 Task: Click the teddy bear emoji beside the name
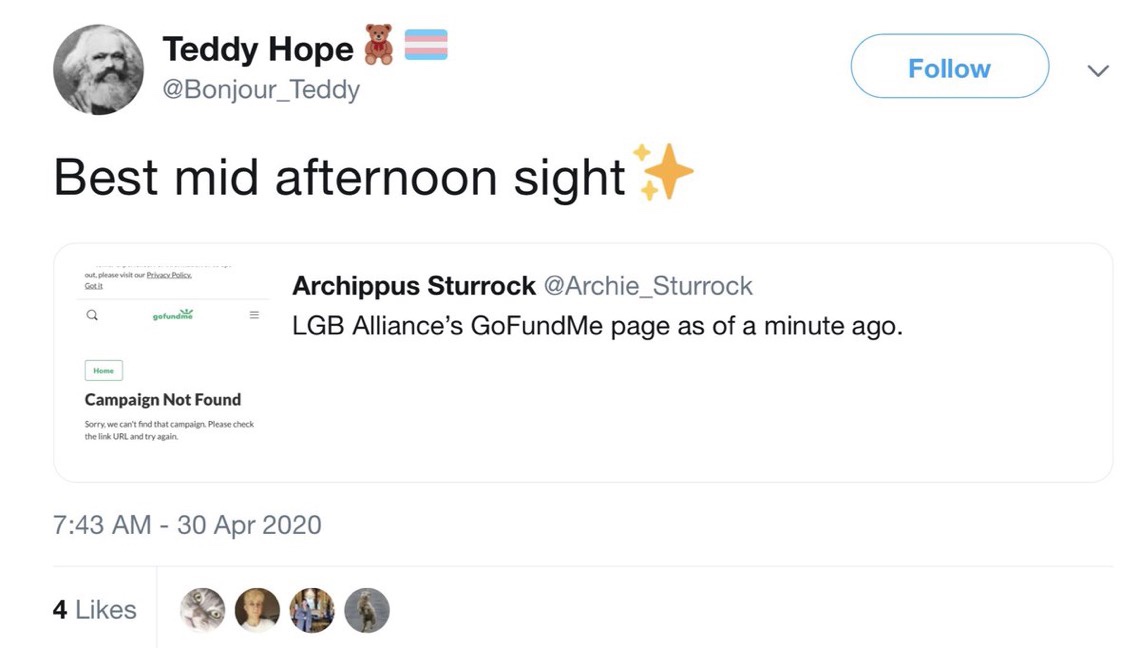pos(378,47)
